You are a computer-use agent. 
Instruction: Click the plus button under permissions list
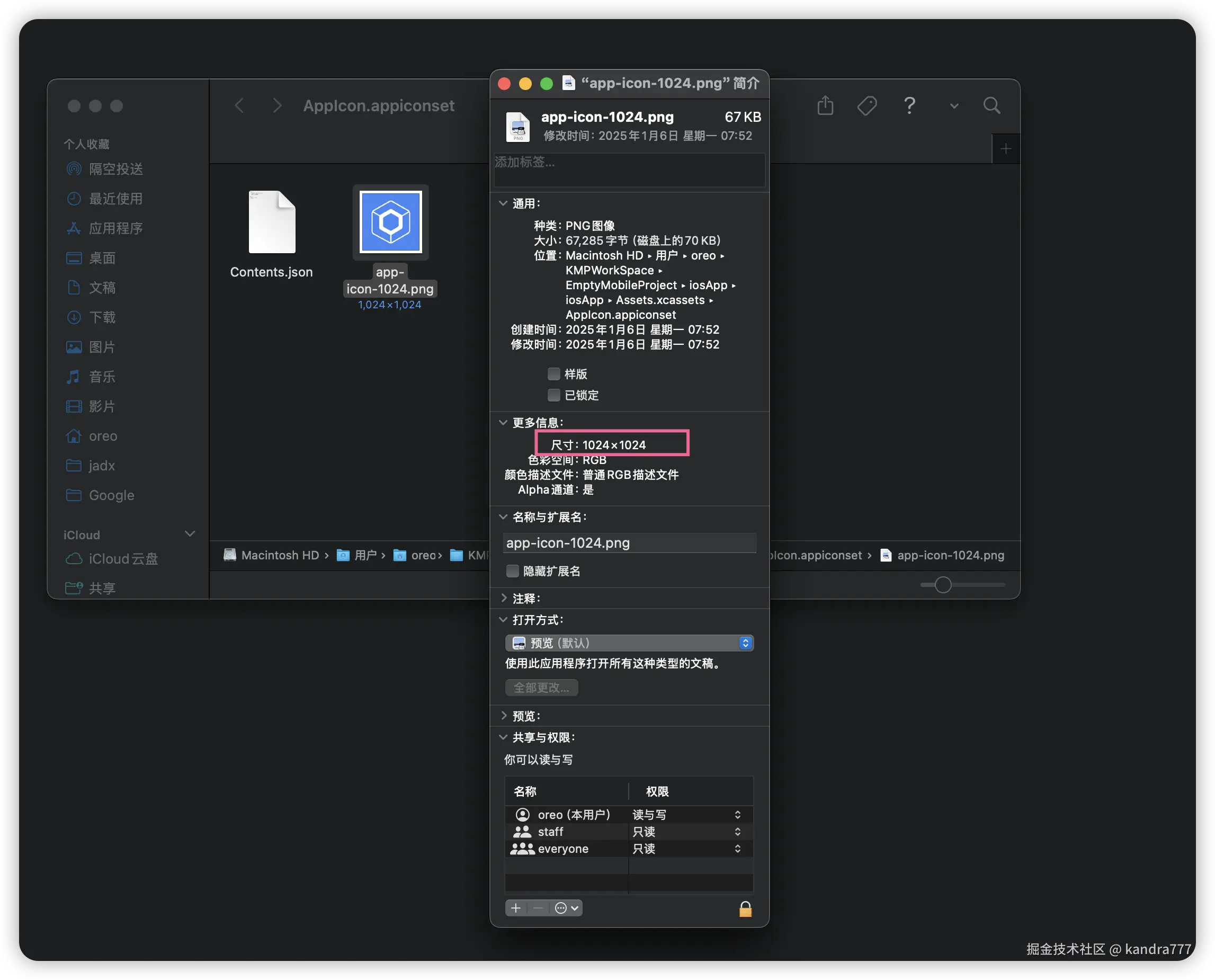[516, 908]
